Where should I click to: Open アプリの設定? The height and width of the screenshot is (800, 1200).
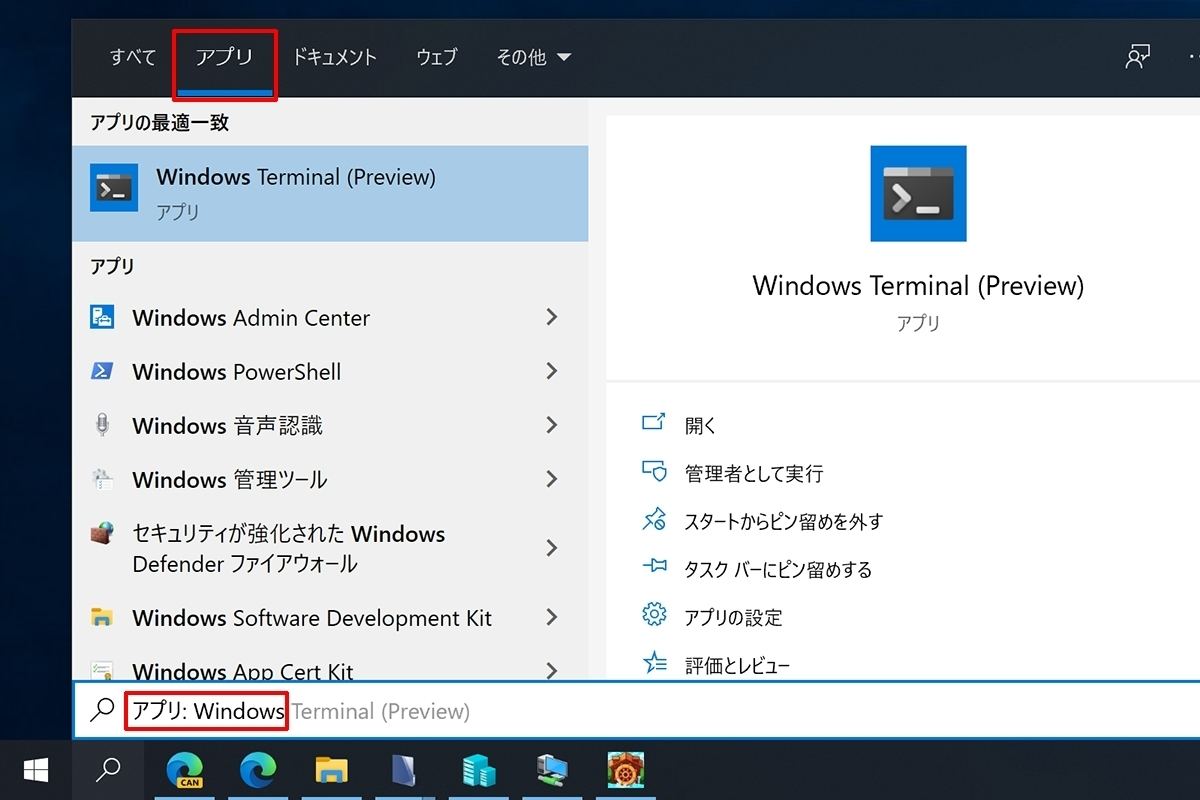pyautogui.click(x=733, y=617)
